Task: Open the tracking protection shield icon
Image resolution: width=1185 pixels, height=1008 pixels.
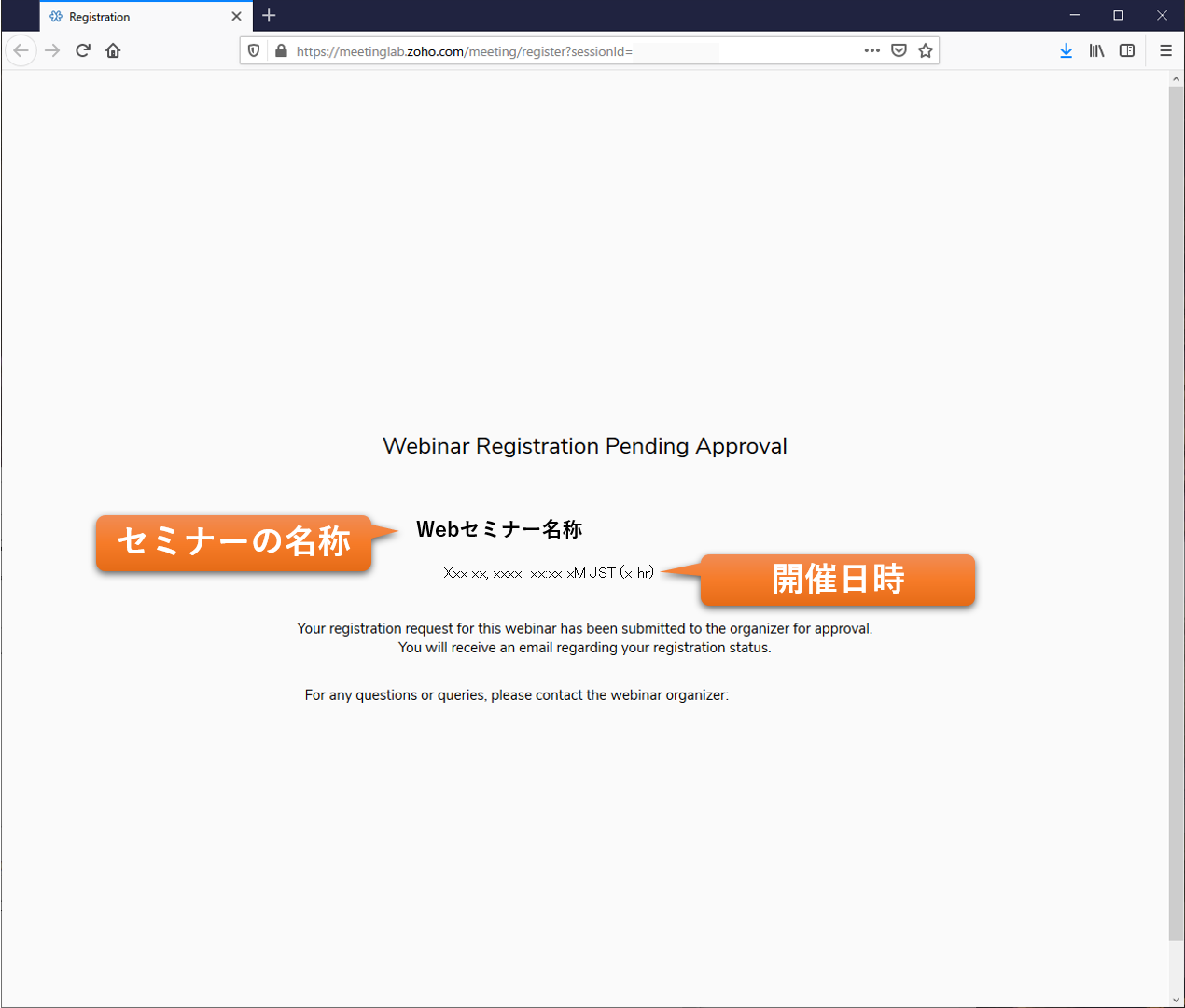Action: (254, 50)
